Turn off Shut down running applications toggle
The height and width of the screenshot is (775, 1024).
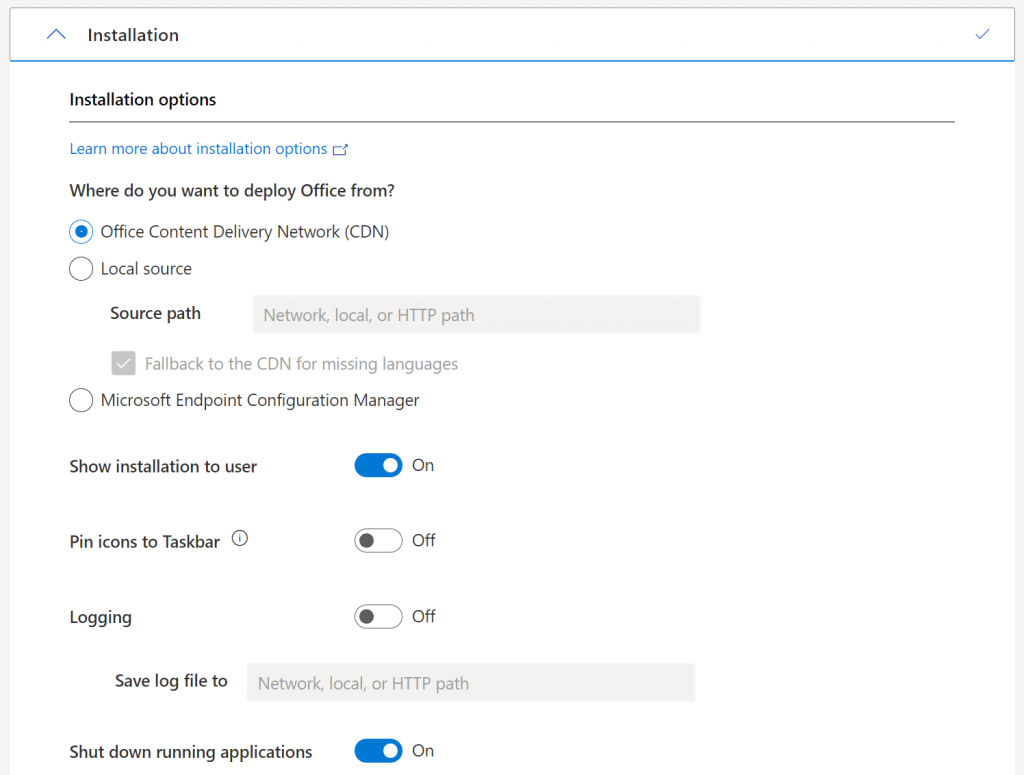(x=378, y=751)
